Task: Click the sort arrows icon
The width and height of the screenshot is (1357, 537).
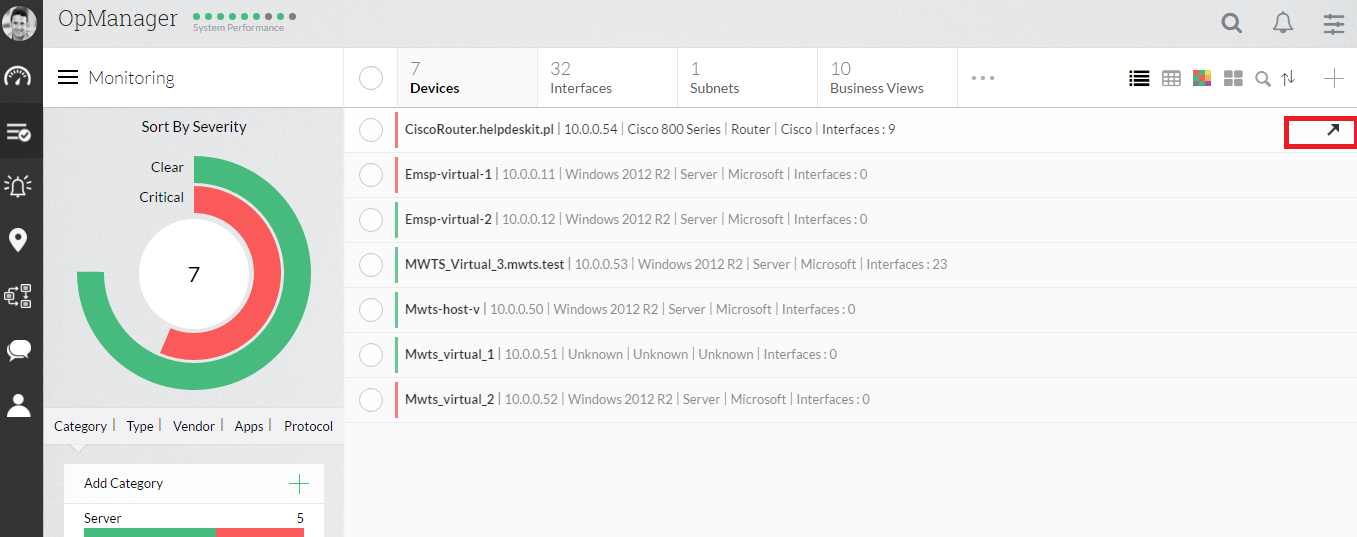Action: [1288, 78]
